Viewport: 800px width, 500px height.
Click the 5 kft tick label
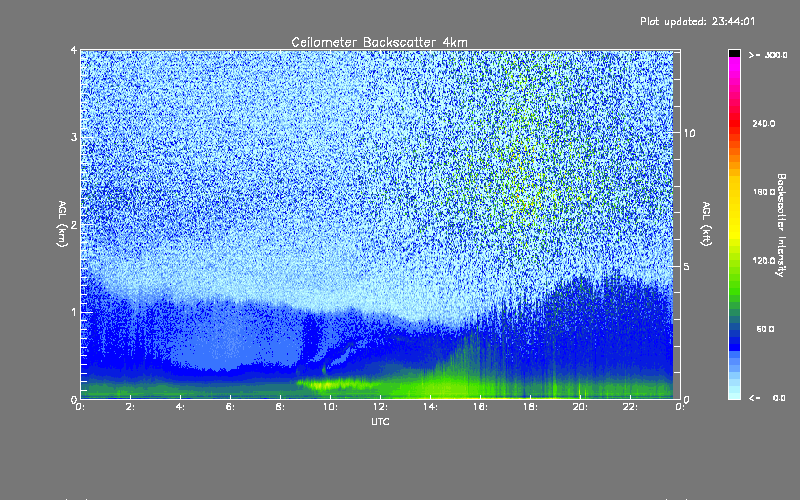click(x=687, y=266)
